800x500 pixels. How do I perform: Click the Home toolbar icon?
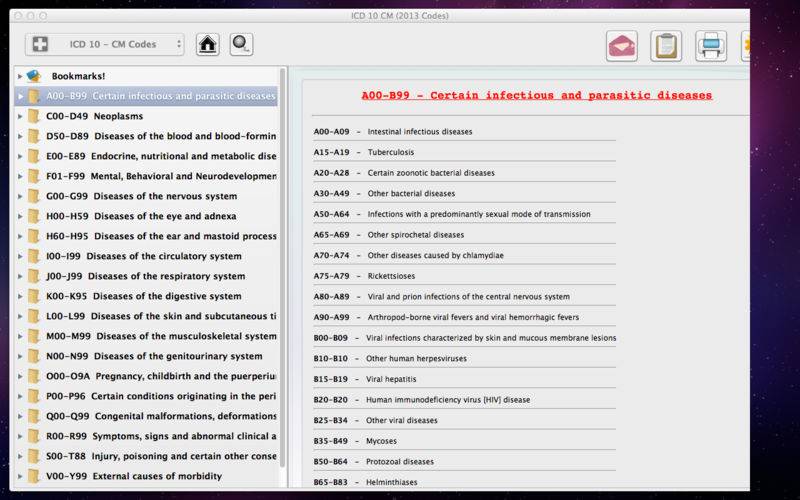pyautogui.click(x=208, y=44)
